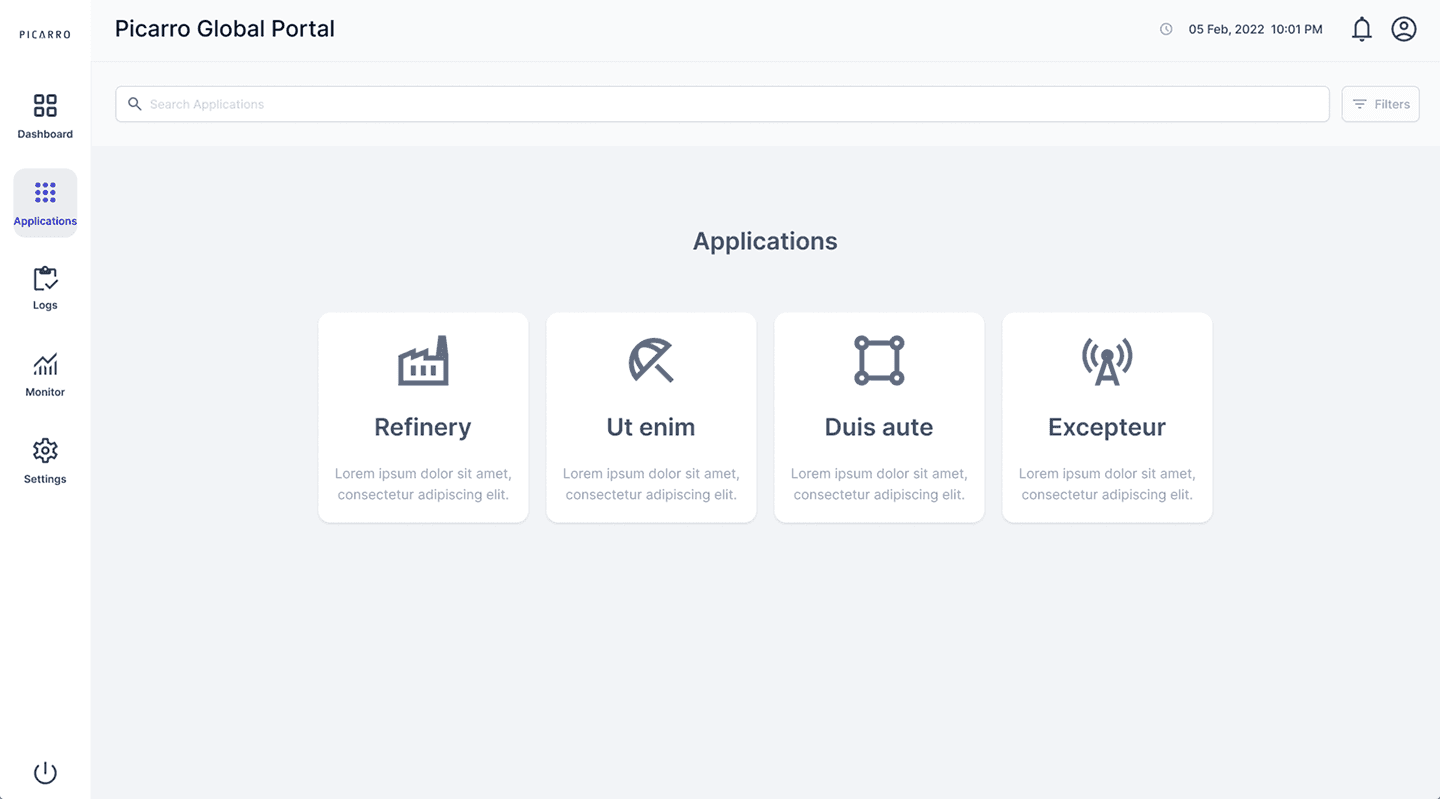Open the Refinery application title
The height and width of the screenshot is (799, 1440).
coord(423,427)
